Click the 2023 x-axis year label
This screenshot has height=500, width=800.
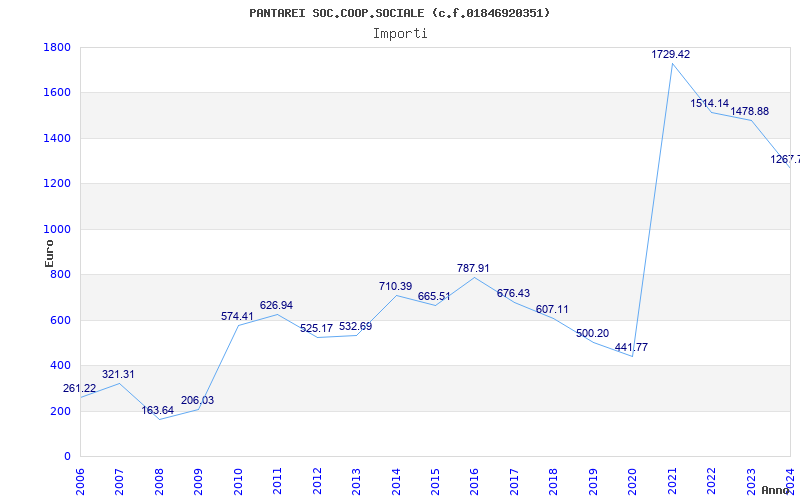pyautogui.click(x=751, y=480)
